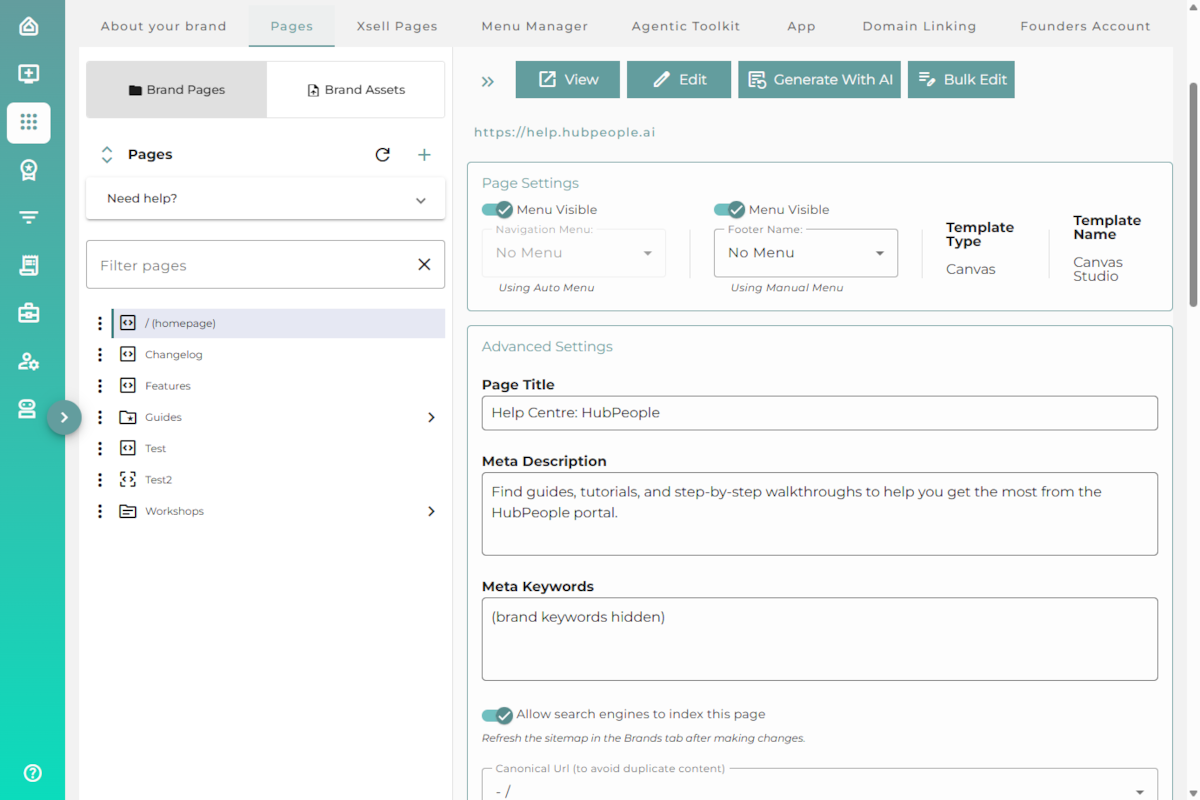
Task: Click the Bulk Edit button
Action: (961, 80)
